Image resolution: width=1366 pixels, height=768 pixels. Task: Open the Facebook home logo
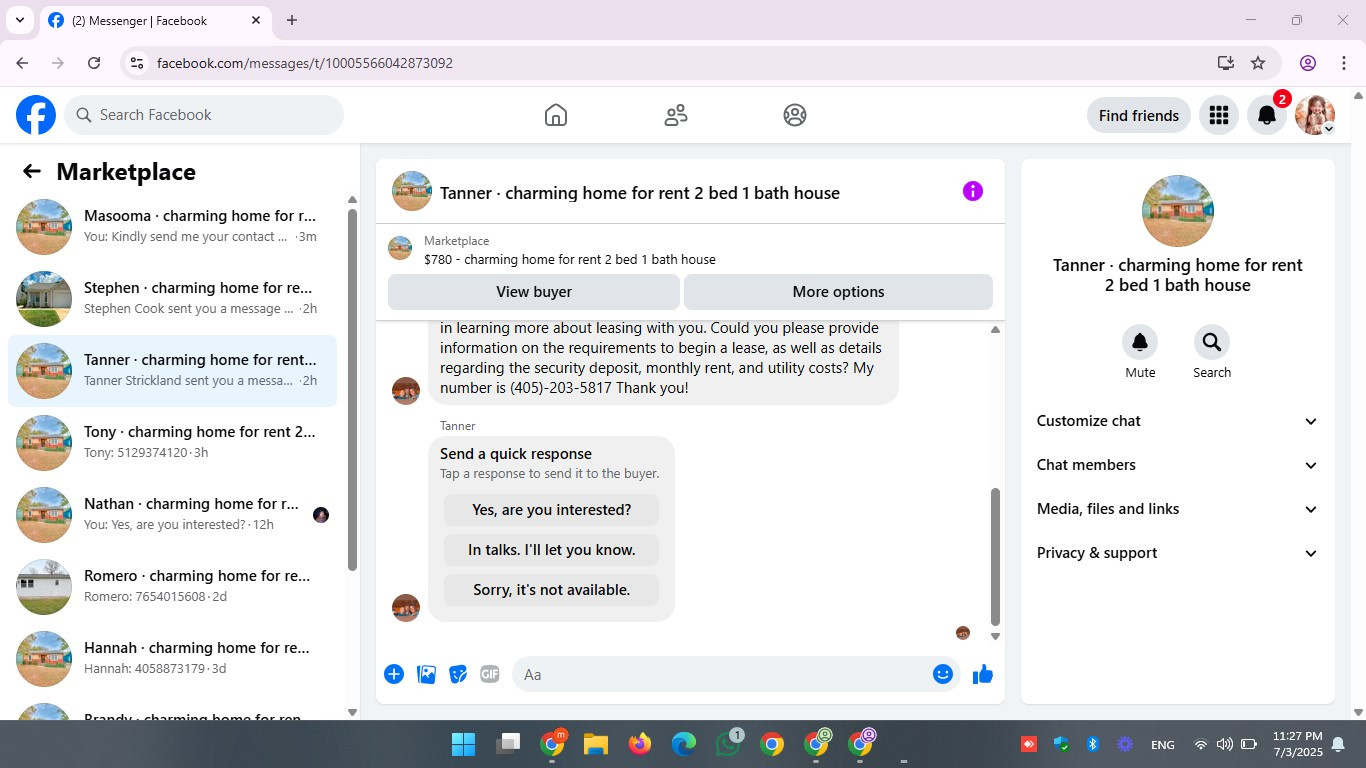(36, 115)
